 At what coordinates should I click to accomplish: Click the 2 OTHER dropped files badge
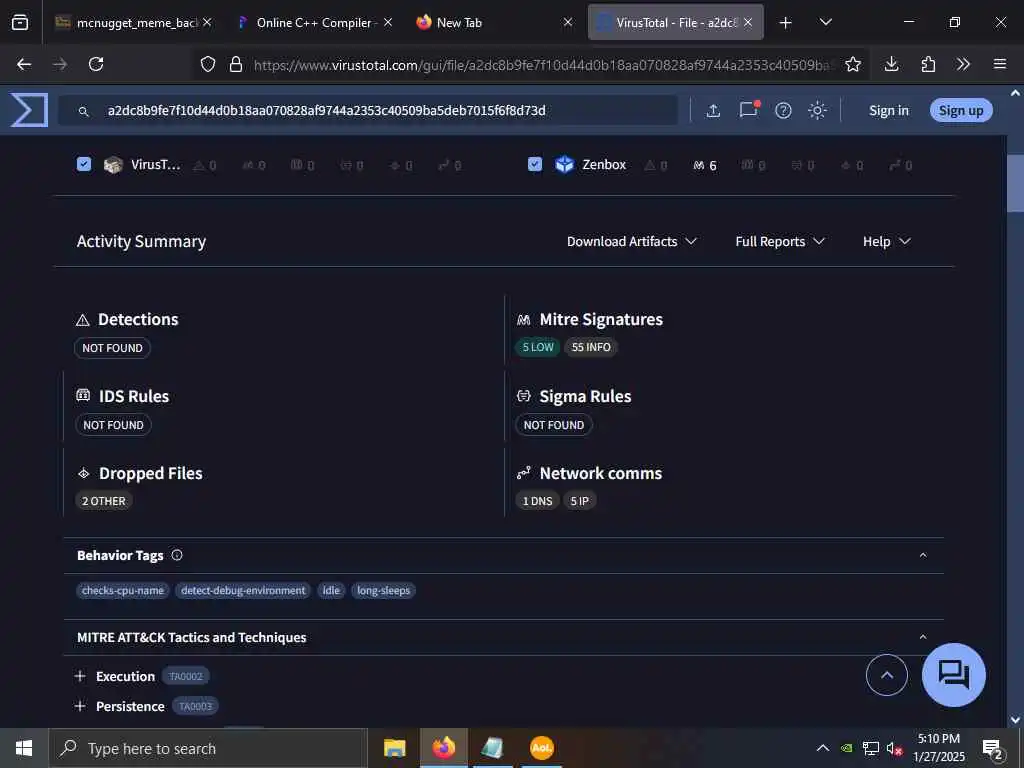(104, 501)
